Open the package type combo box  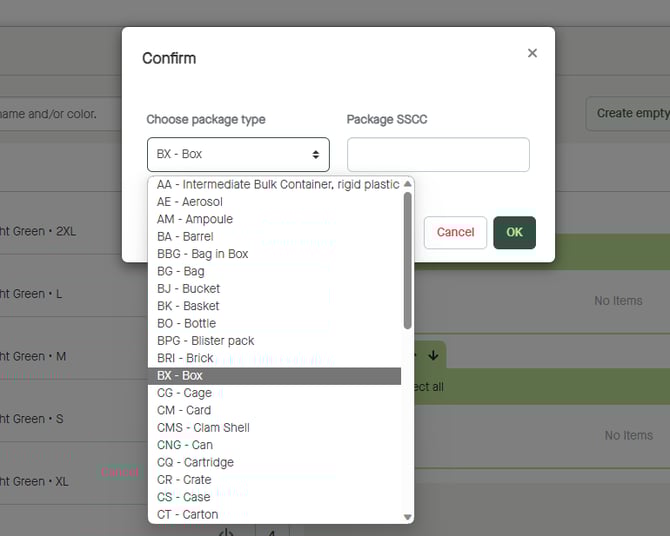click(x=238, y=155)
